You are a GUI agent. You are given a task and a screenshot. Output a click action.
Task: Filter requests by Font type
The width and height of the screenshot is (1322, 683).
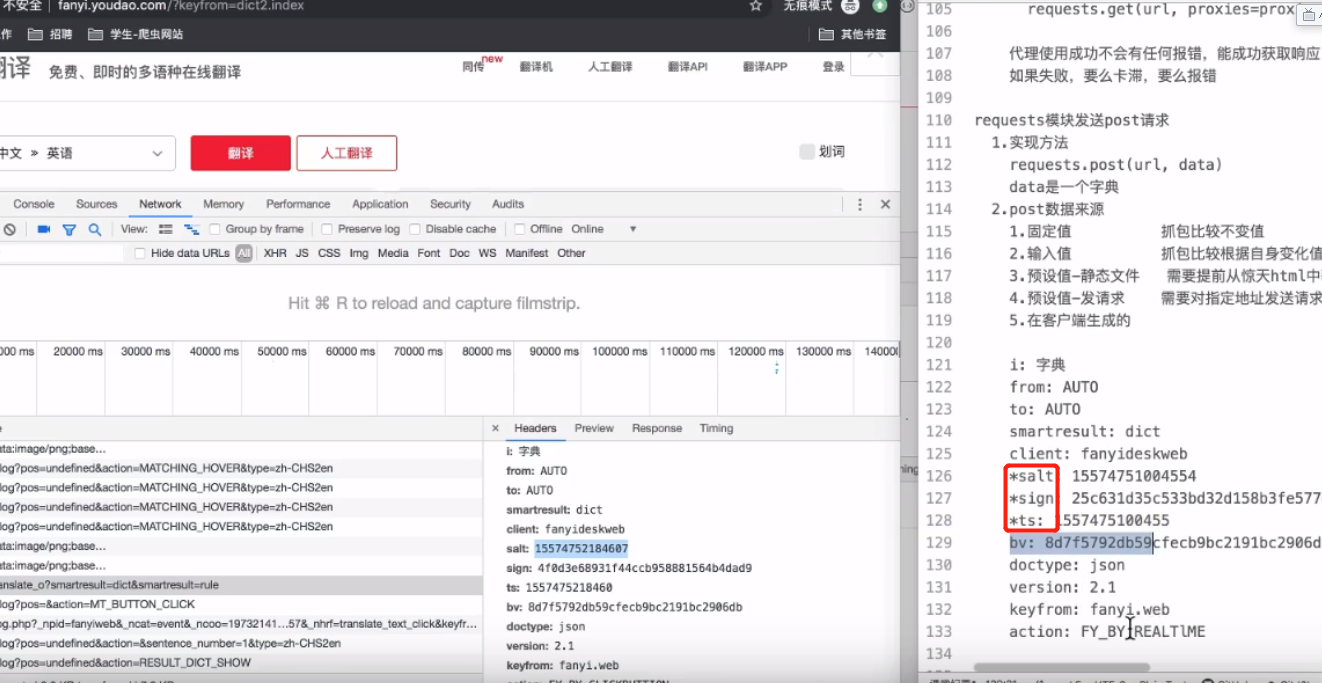coord(429,253)
